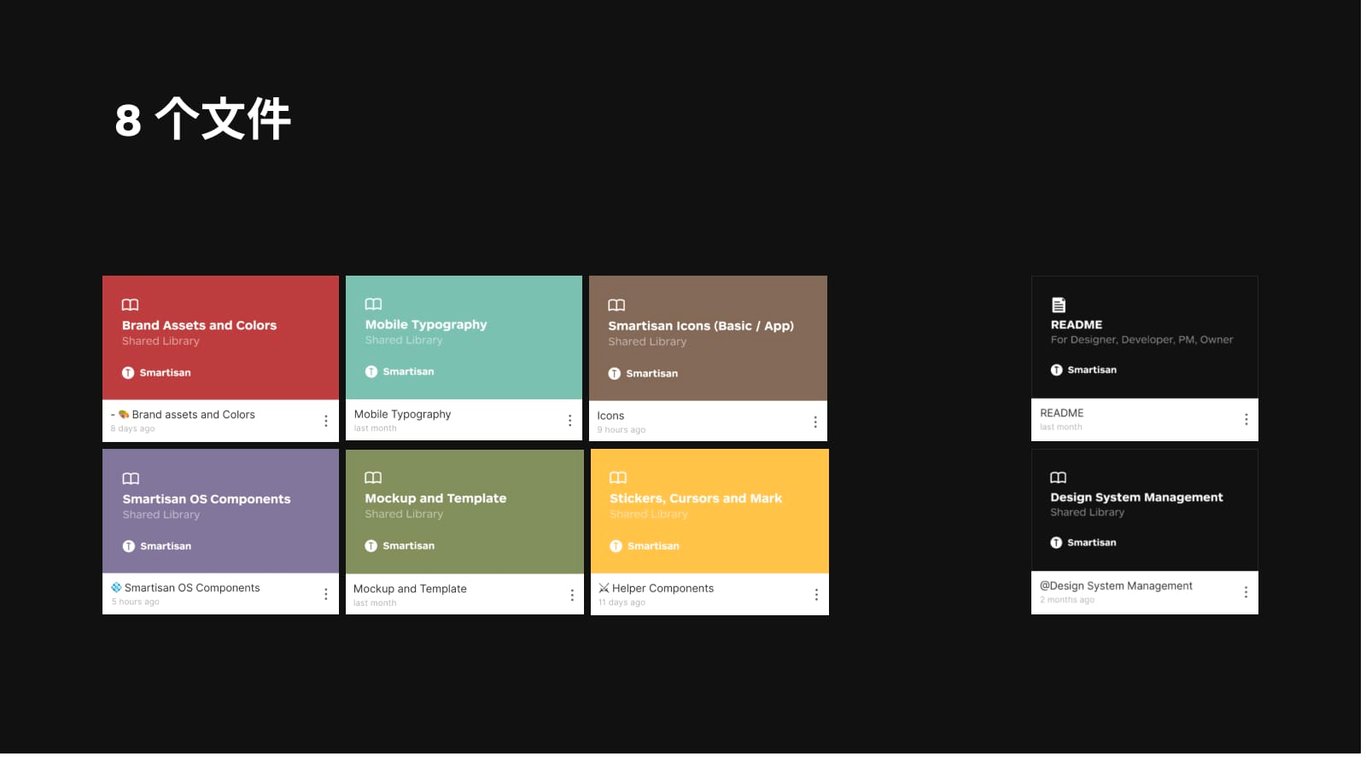
Task: Click "Shared Library" on the Brand Assets and Colors card
Action: (161, 341)
